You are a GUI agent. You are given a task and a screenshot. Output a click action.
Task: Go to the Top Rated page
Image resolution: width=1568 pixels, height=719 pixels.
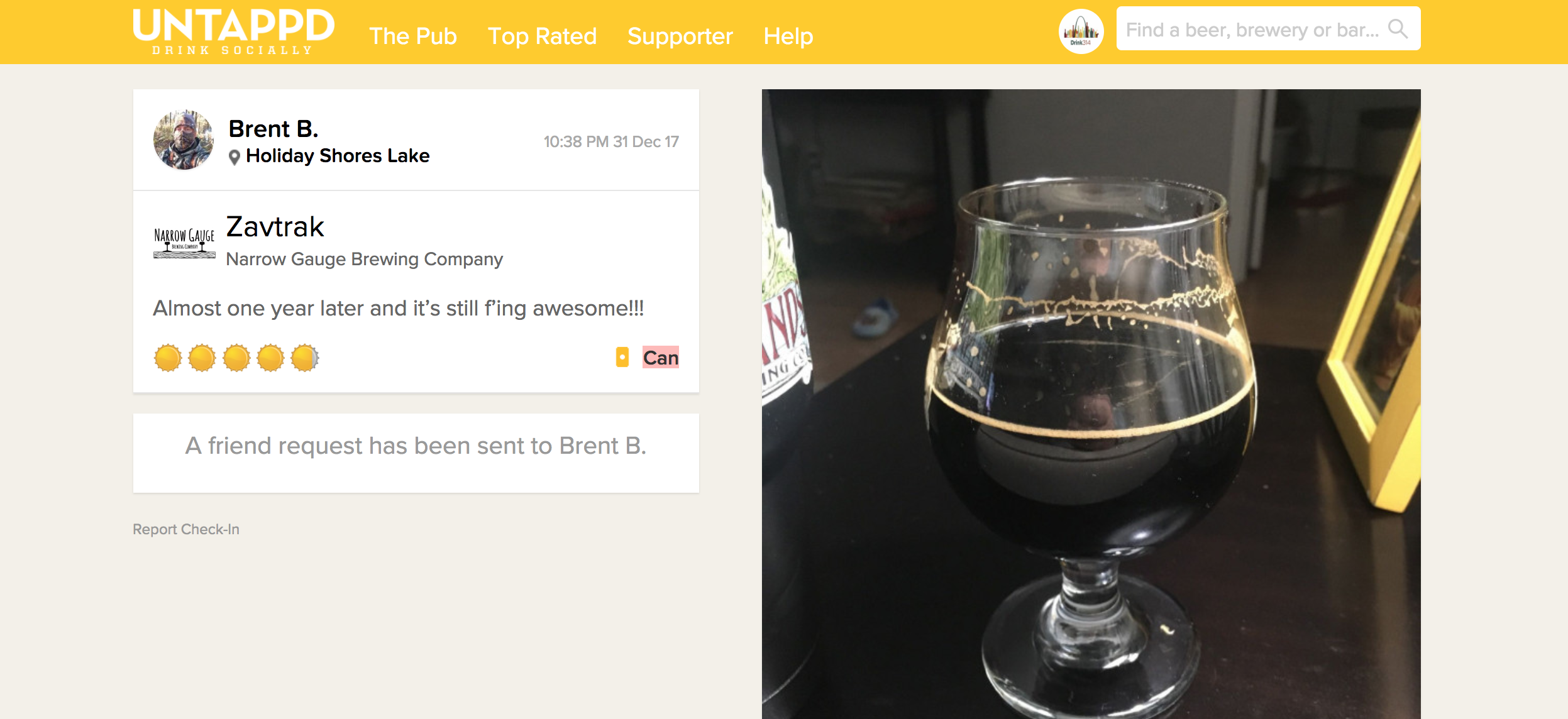tap(542, 36)
